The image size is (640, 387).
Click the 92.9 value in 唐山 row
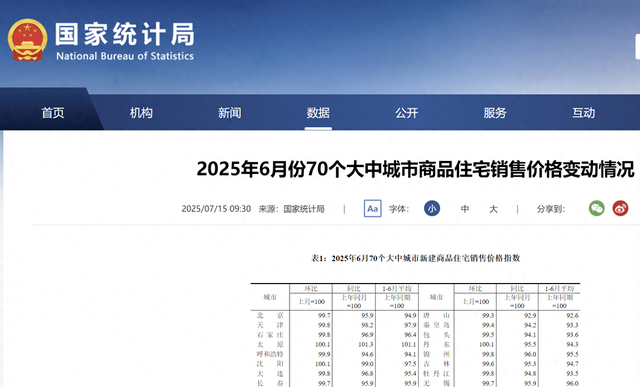click(x=530, y=316)
